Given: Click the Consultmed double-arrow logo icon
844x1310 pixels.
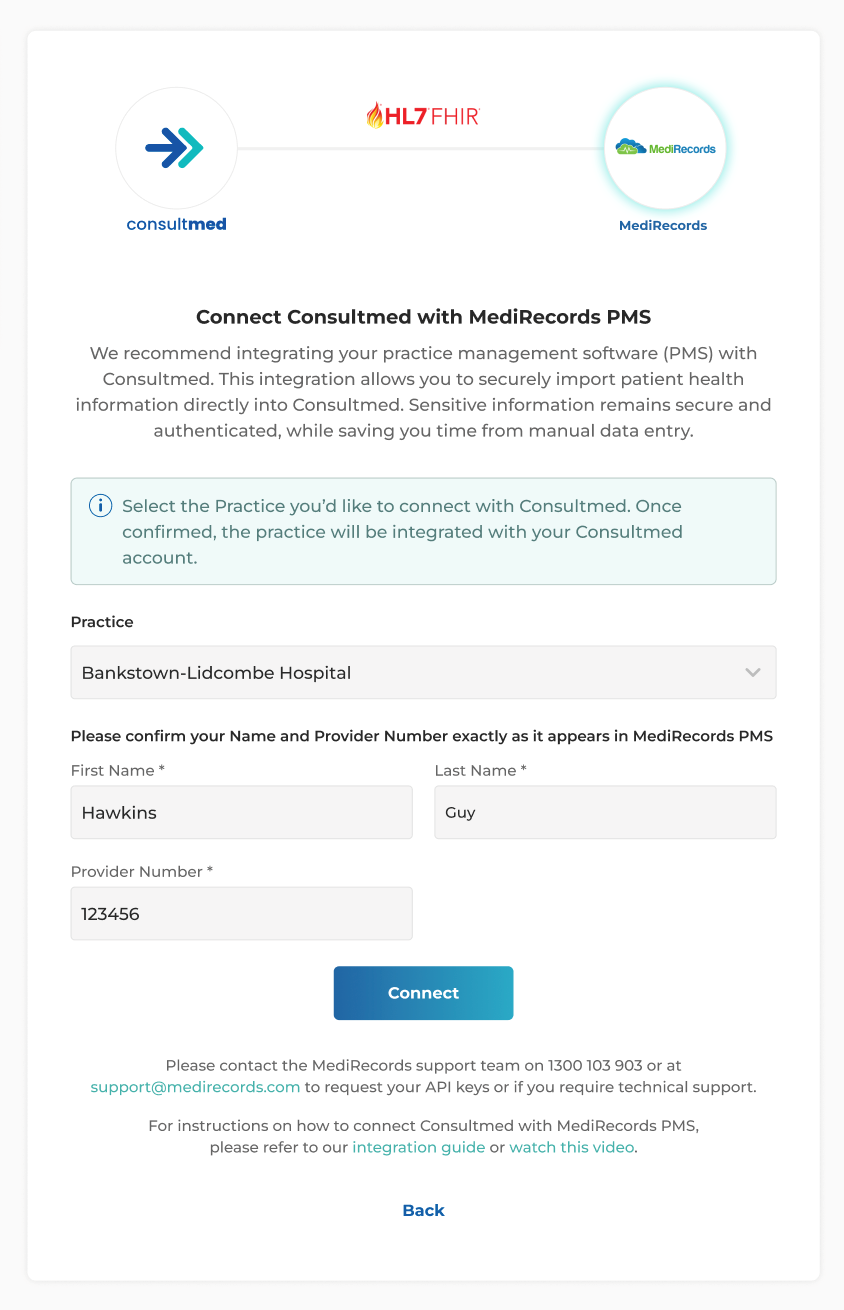Looking at the screenshot, I should (x=175, y=148).
